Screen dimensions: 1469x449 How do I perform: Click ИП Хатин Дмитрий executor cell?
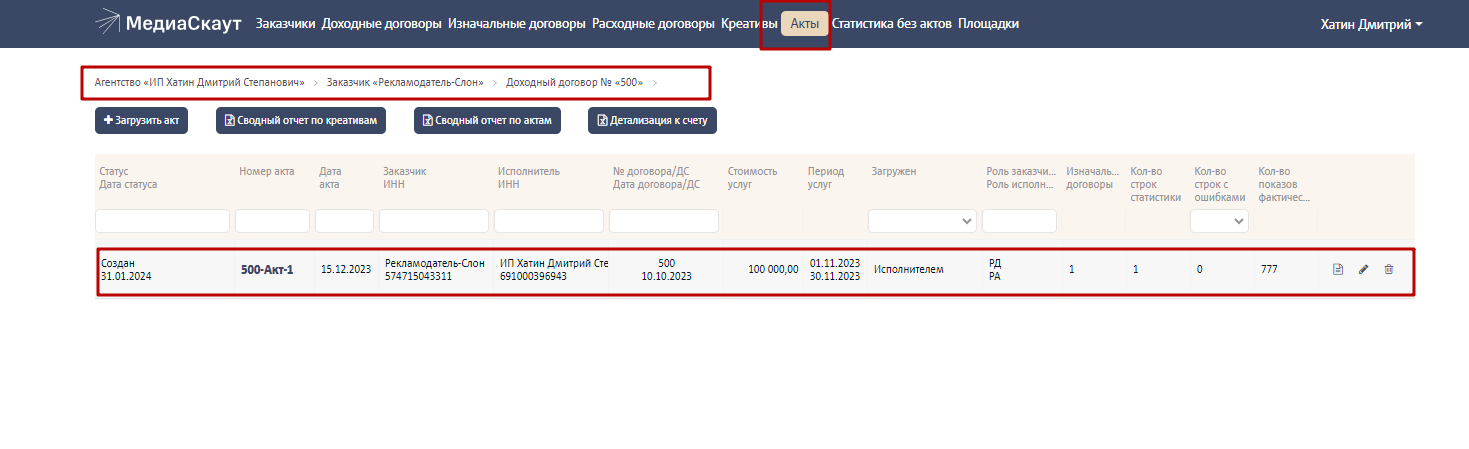click(554, 263)
